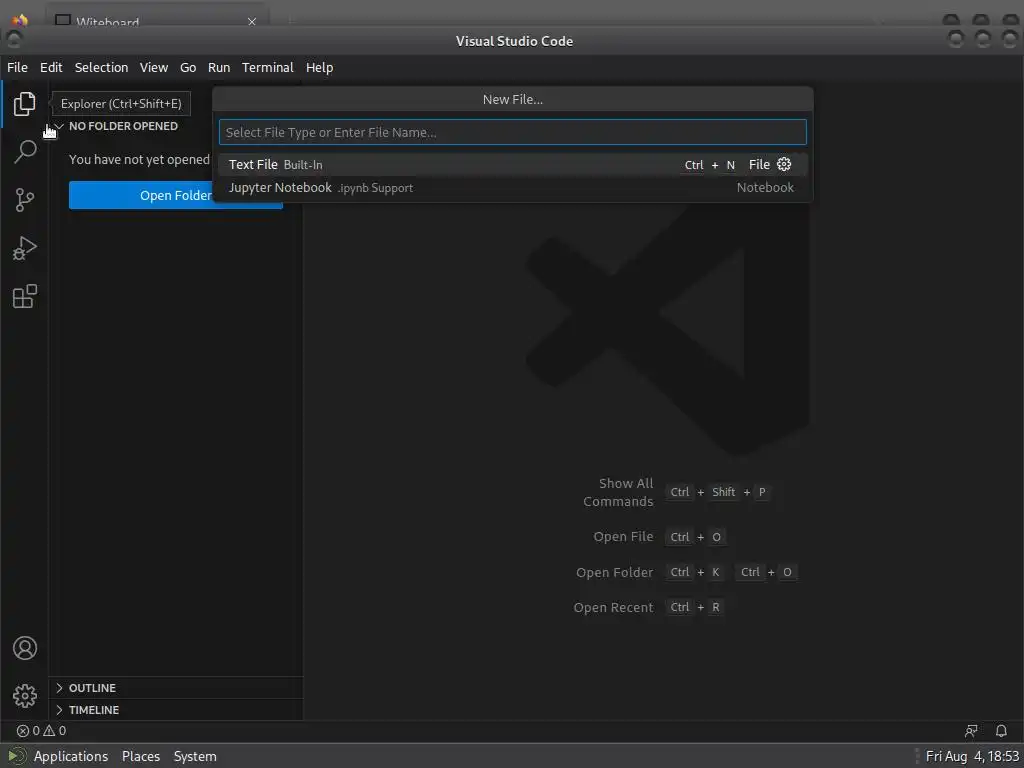
Task: Open the Help menu
Action: click(x=319, y=67)
